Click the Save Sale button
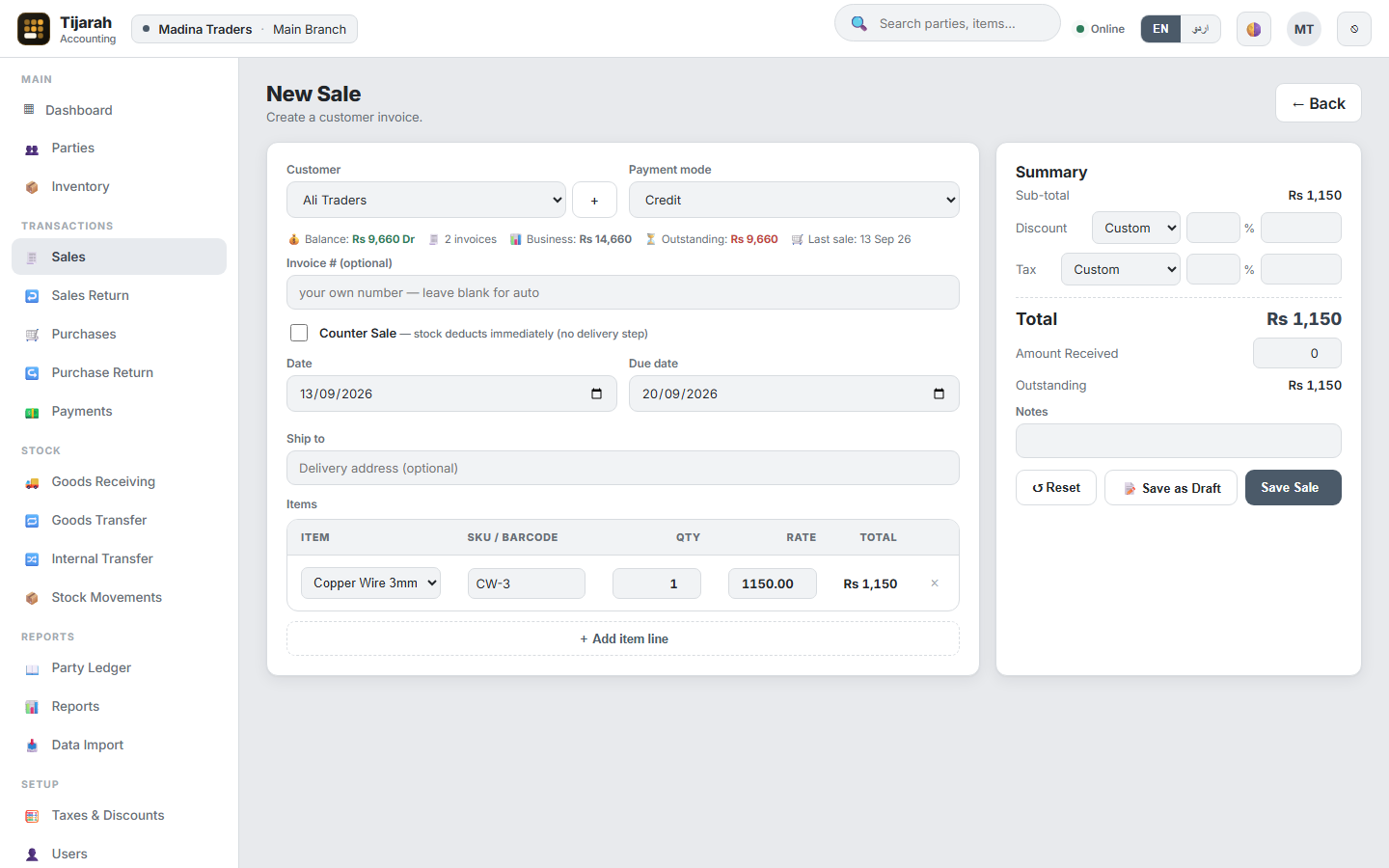The height and width of the screenshot is (868, 1389). 1293,487
